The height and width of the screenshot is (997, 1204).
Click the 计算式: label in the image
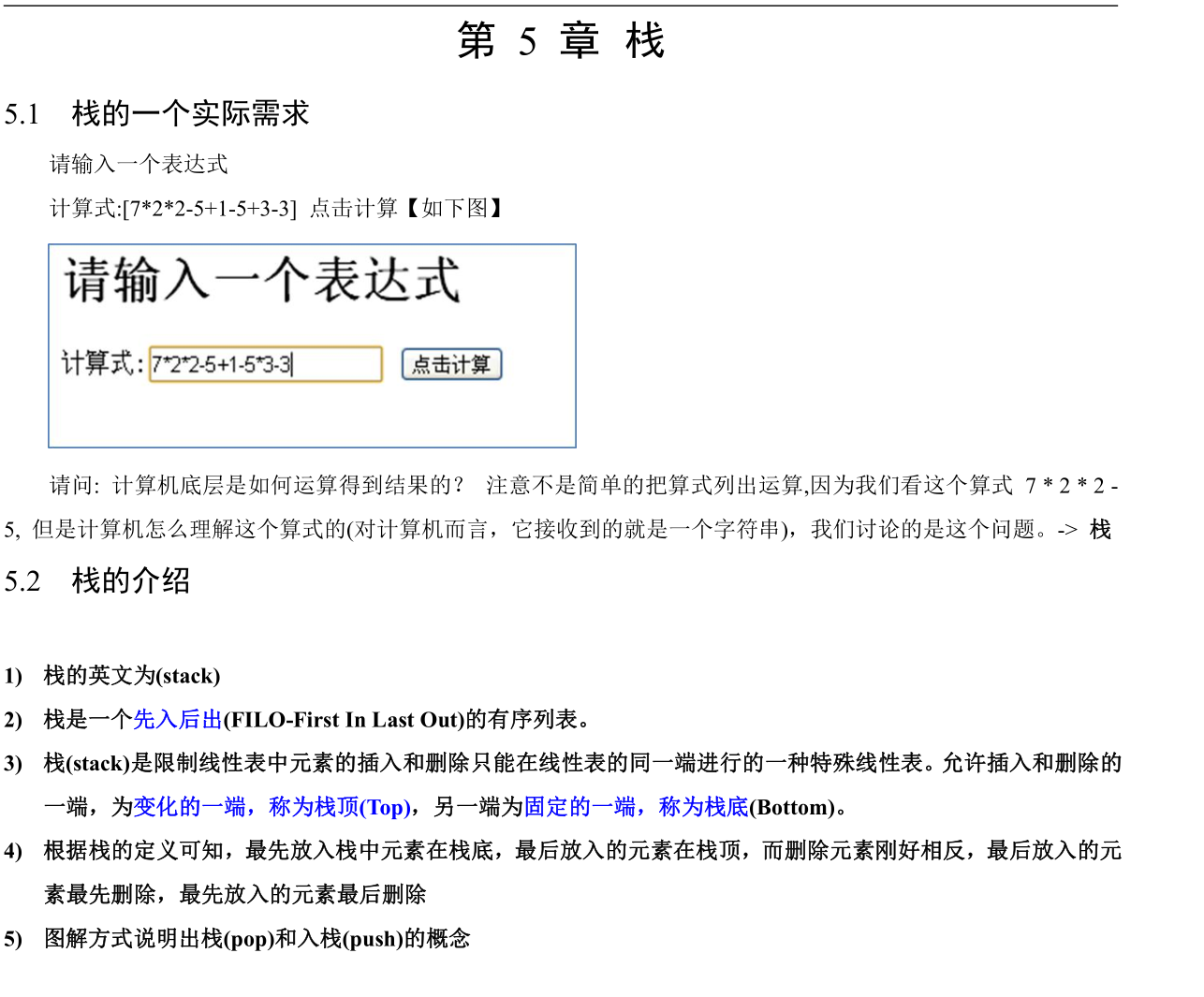pos(103,363)
